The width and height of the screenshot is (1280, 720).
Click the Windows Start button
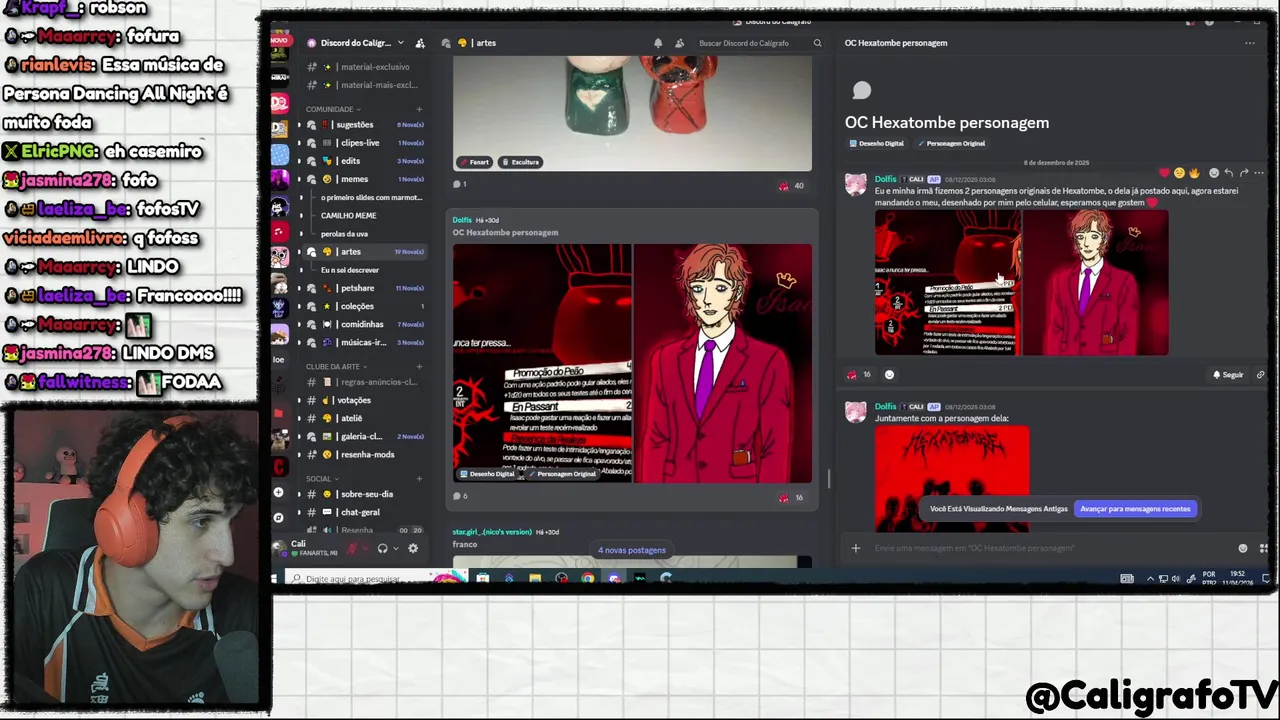274,578
